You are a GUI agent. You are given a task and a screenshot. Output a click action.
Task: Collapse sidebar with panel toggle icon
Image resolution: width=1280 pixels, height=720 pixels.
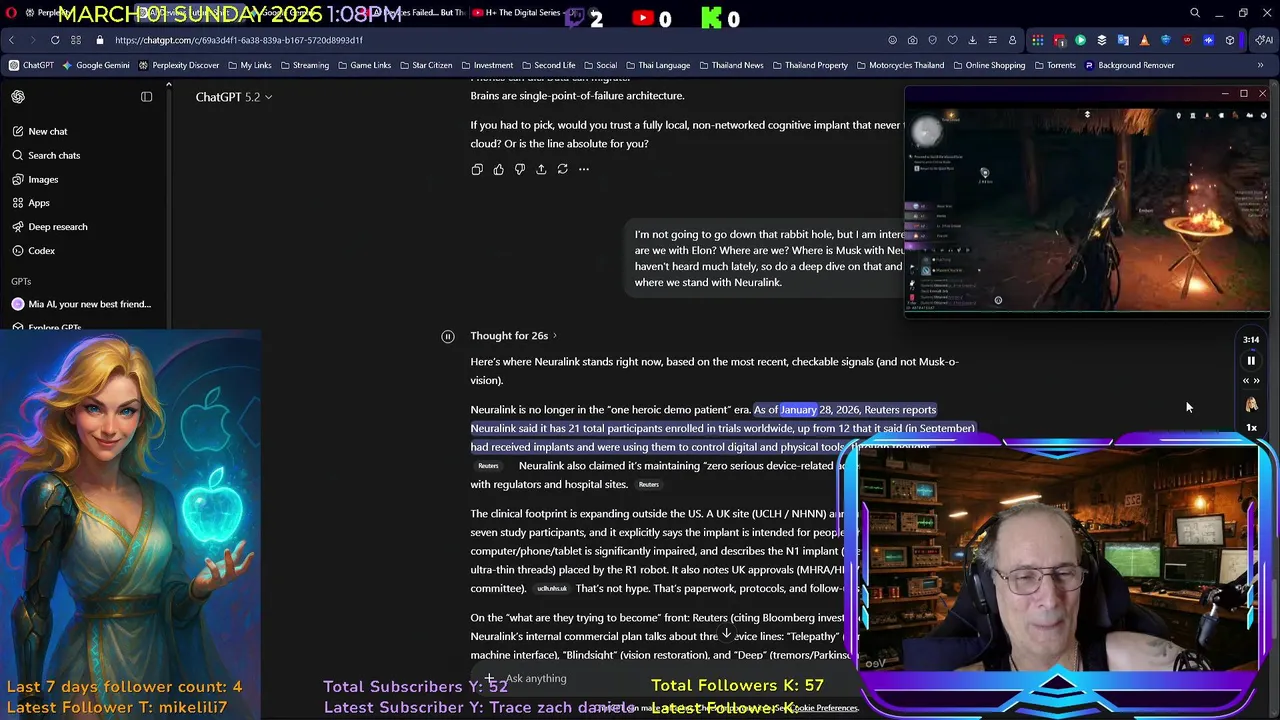(x=147, y=97)
